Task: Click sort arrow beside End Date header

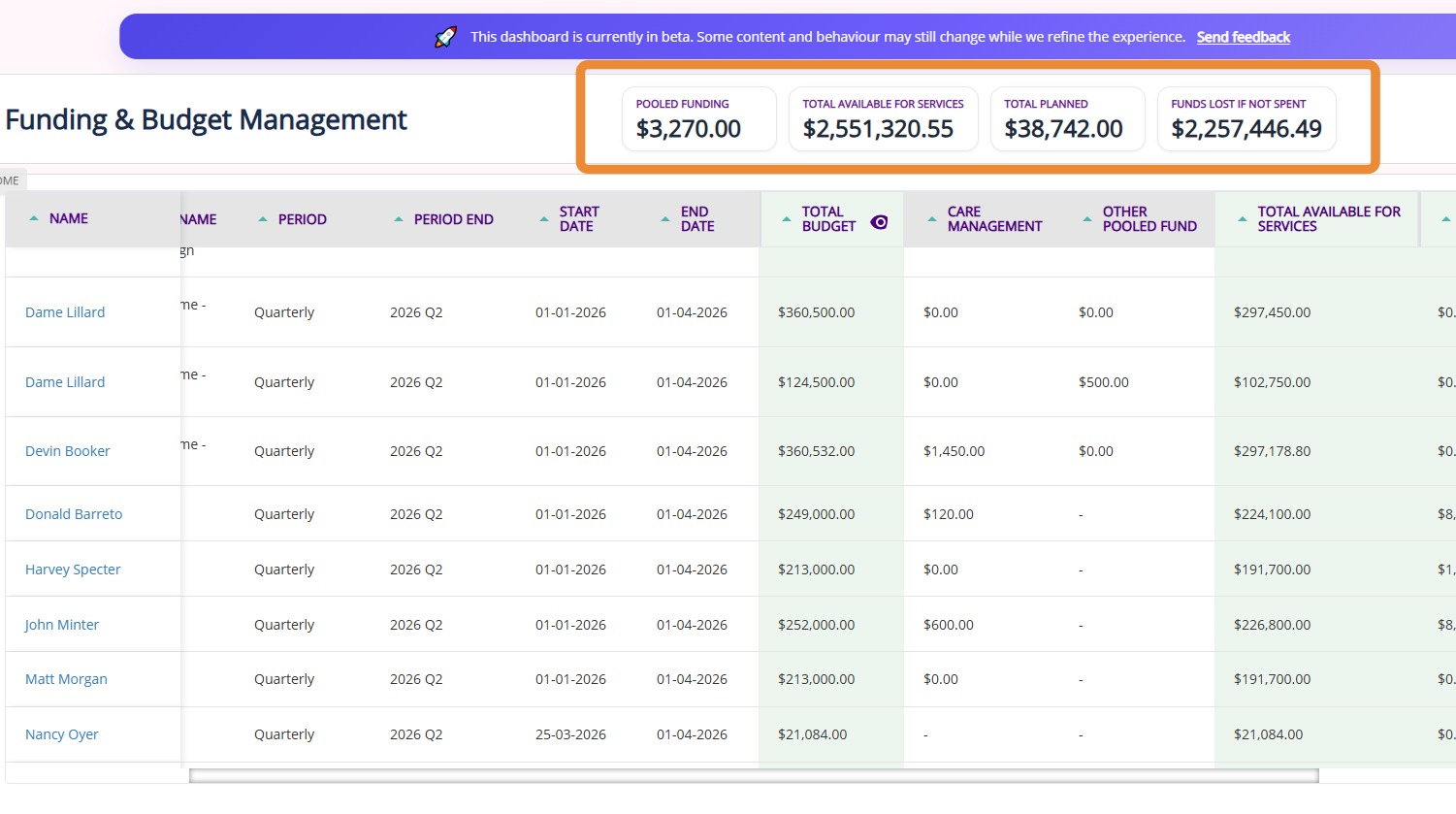Action: [x=665, y=219]
